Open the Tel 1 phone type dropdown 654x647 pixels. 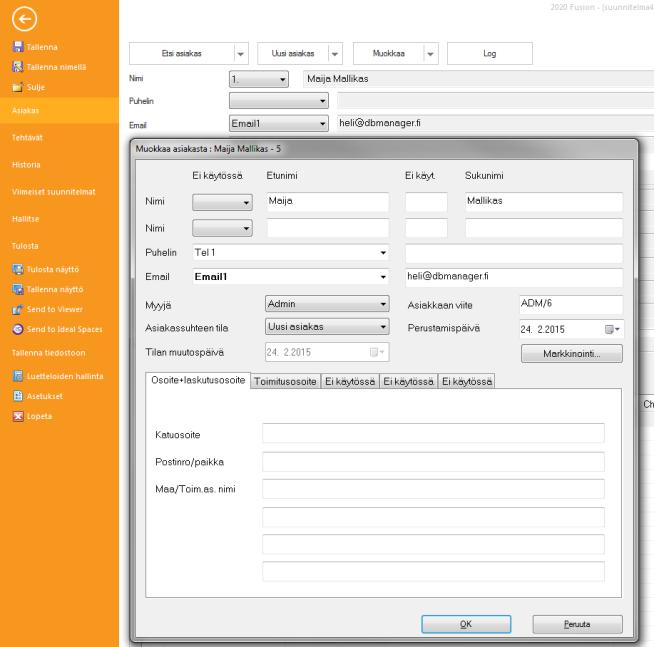click(291, 253)
